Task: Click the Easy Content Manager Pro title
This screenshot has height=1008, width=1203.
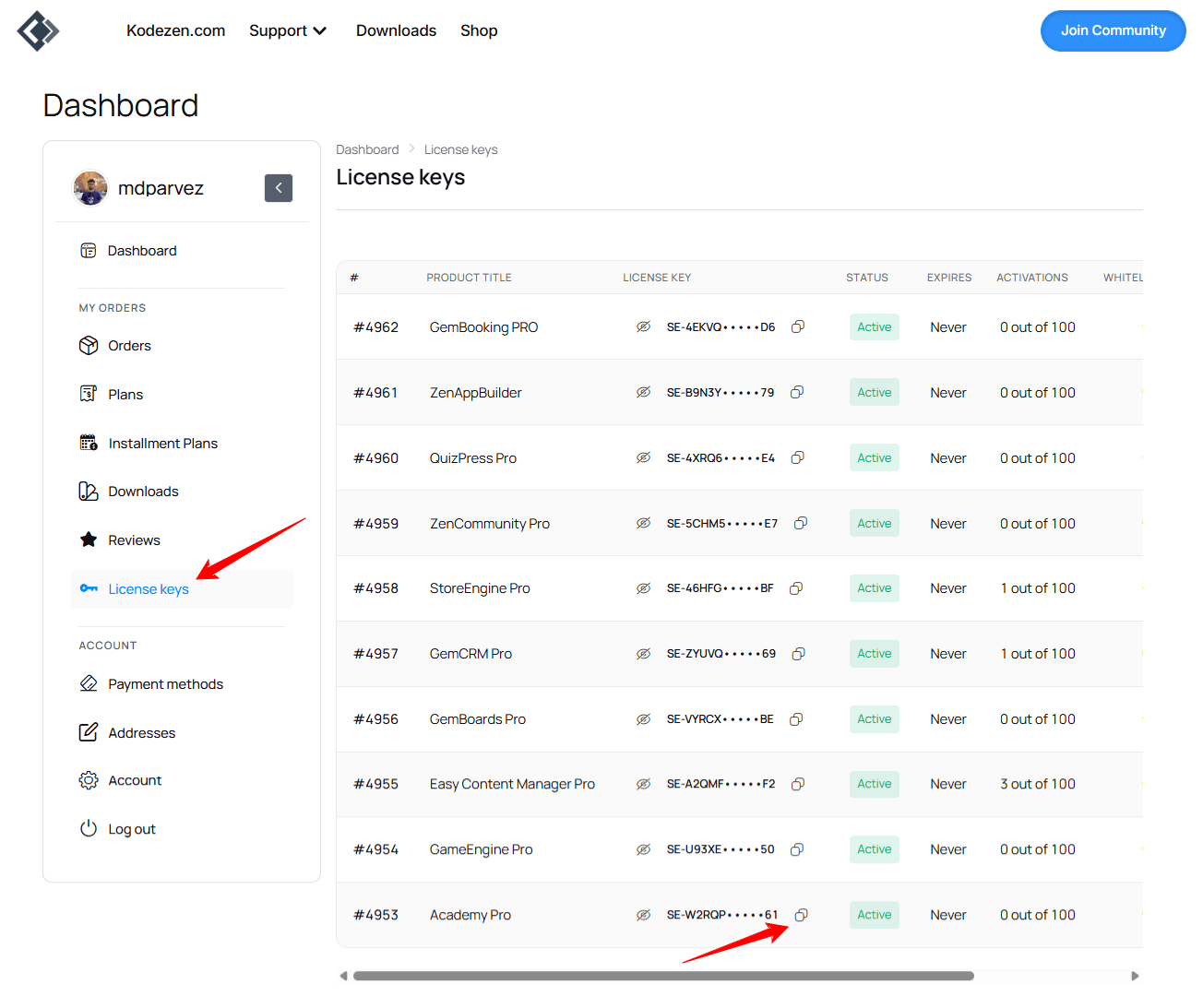Action: [x=512, y=784]
